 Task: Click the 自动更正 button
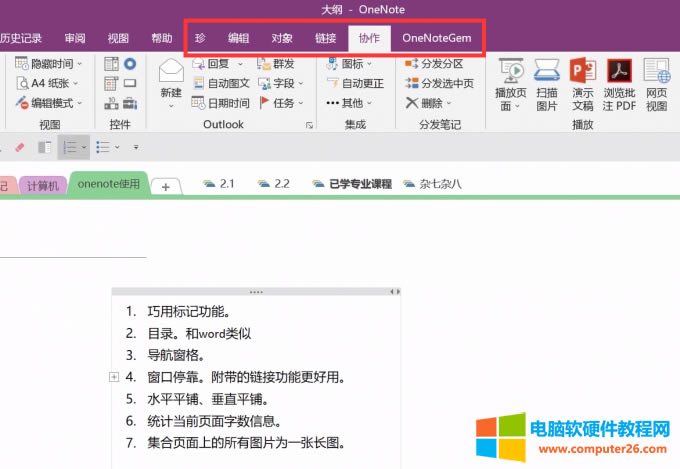354,84
